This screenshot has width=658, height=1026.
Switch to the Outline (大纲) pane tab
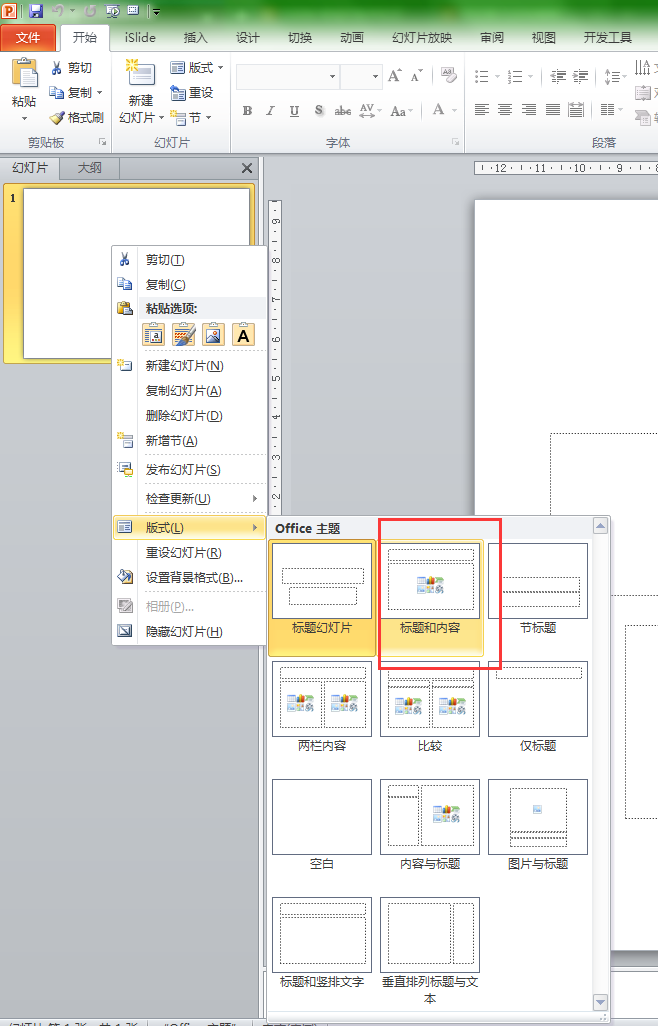90,168
